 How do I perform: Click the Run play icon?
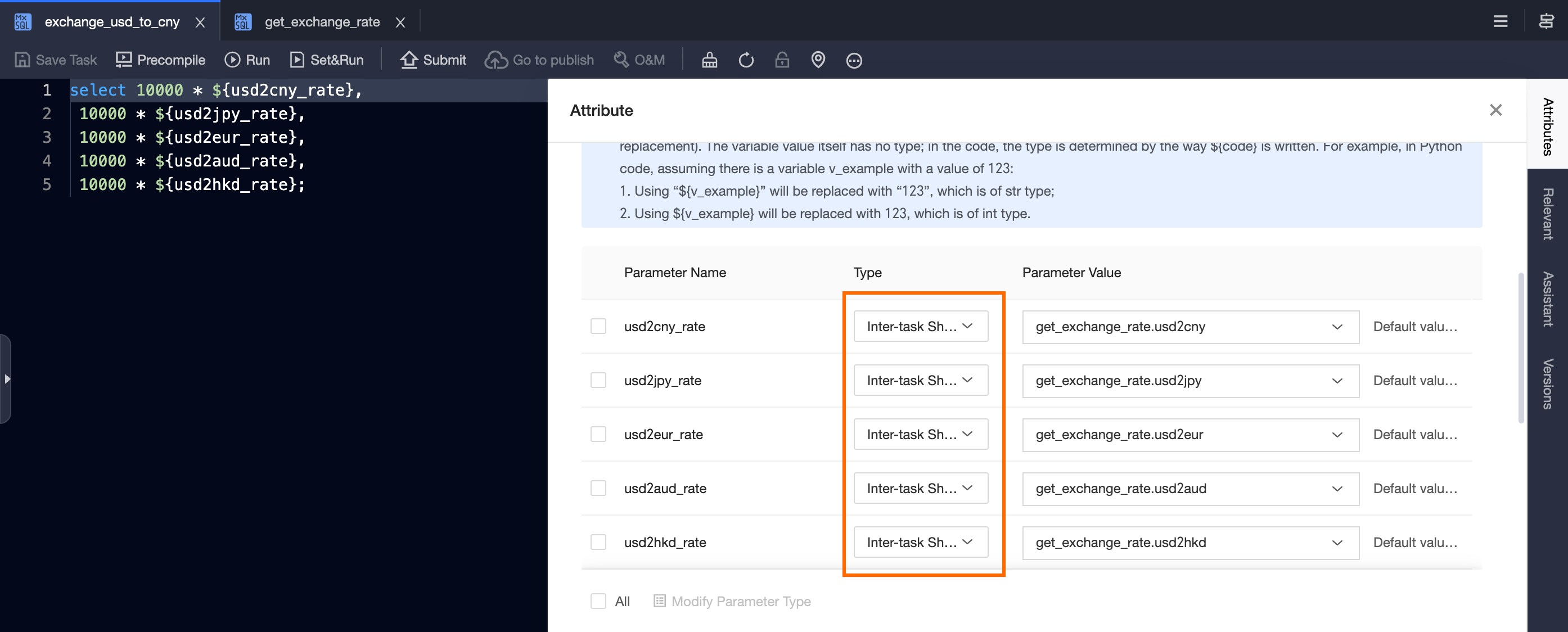coord(232,60)
